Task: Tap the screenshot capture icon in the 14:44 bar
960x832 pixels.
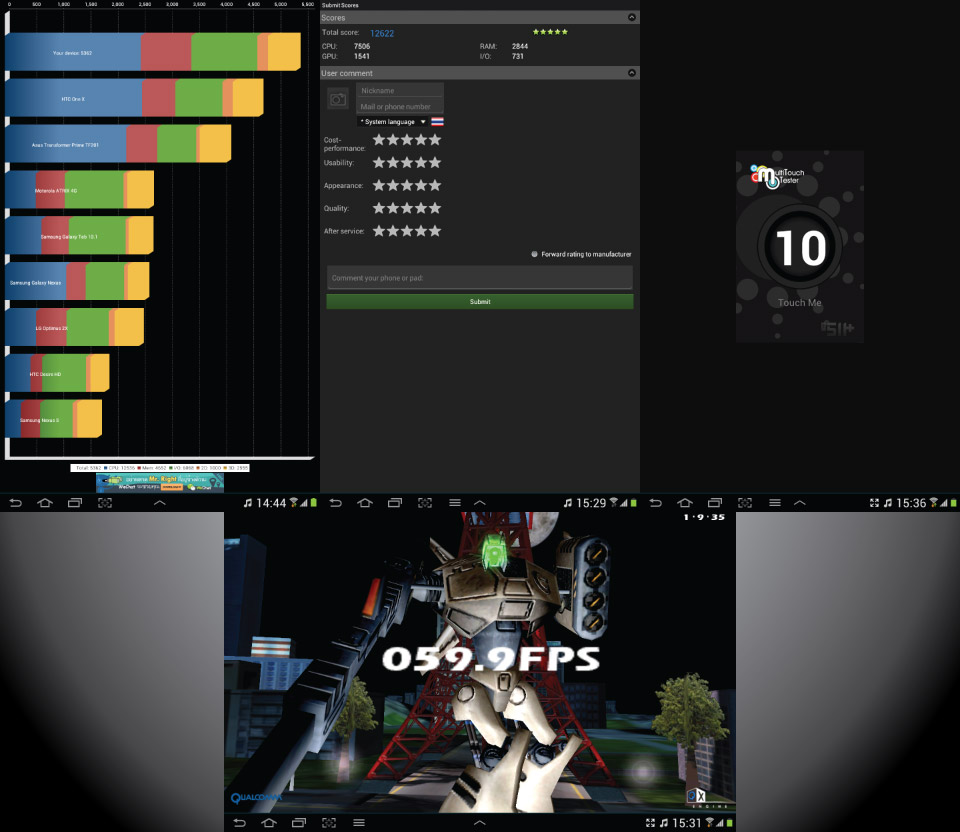Action: pos(105,503)
